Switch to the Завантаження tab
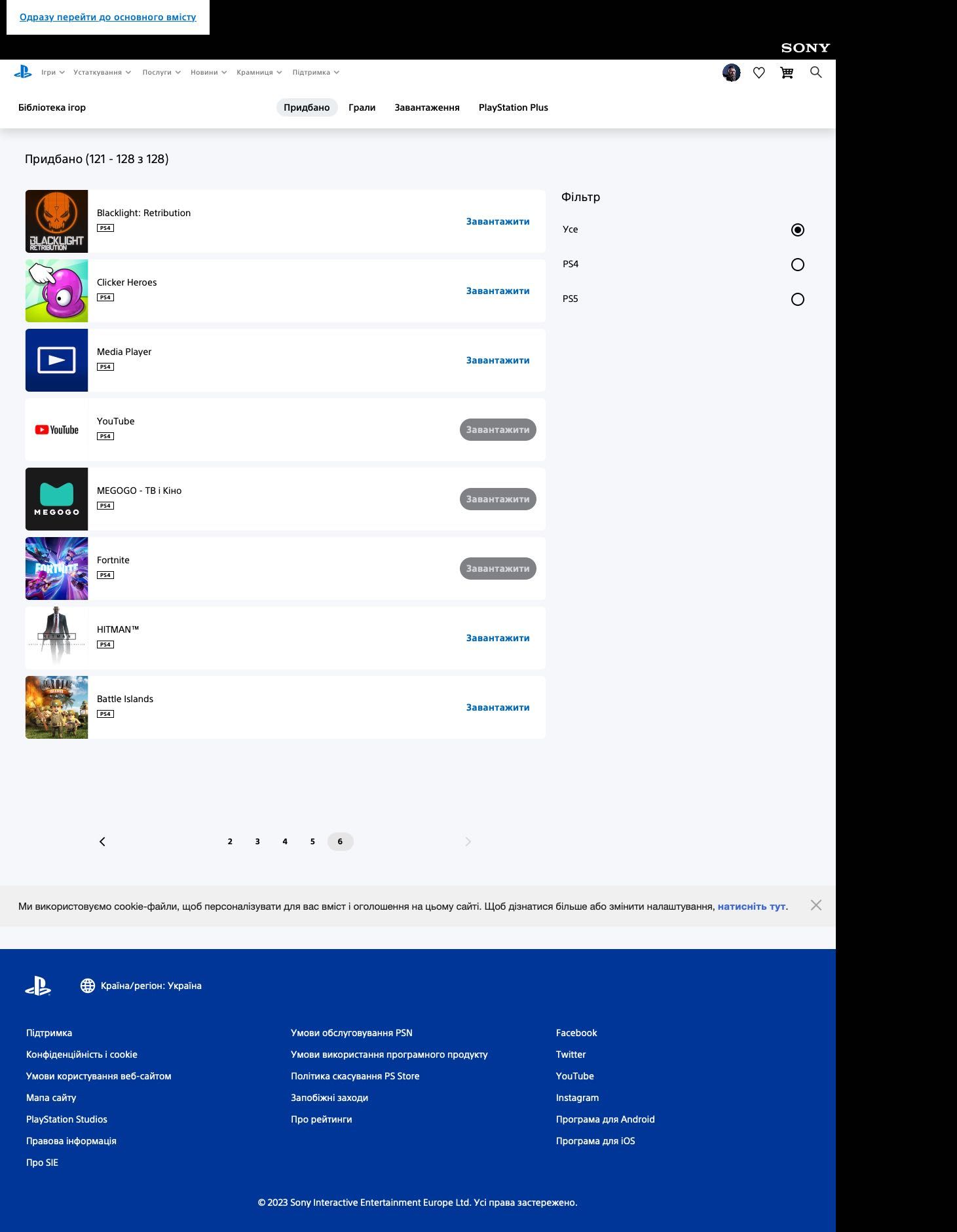Viewport: 957px width, 1232px height. (x=427, y=107)
